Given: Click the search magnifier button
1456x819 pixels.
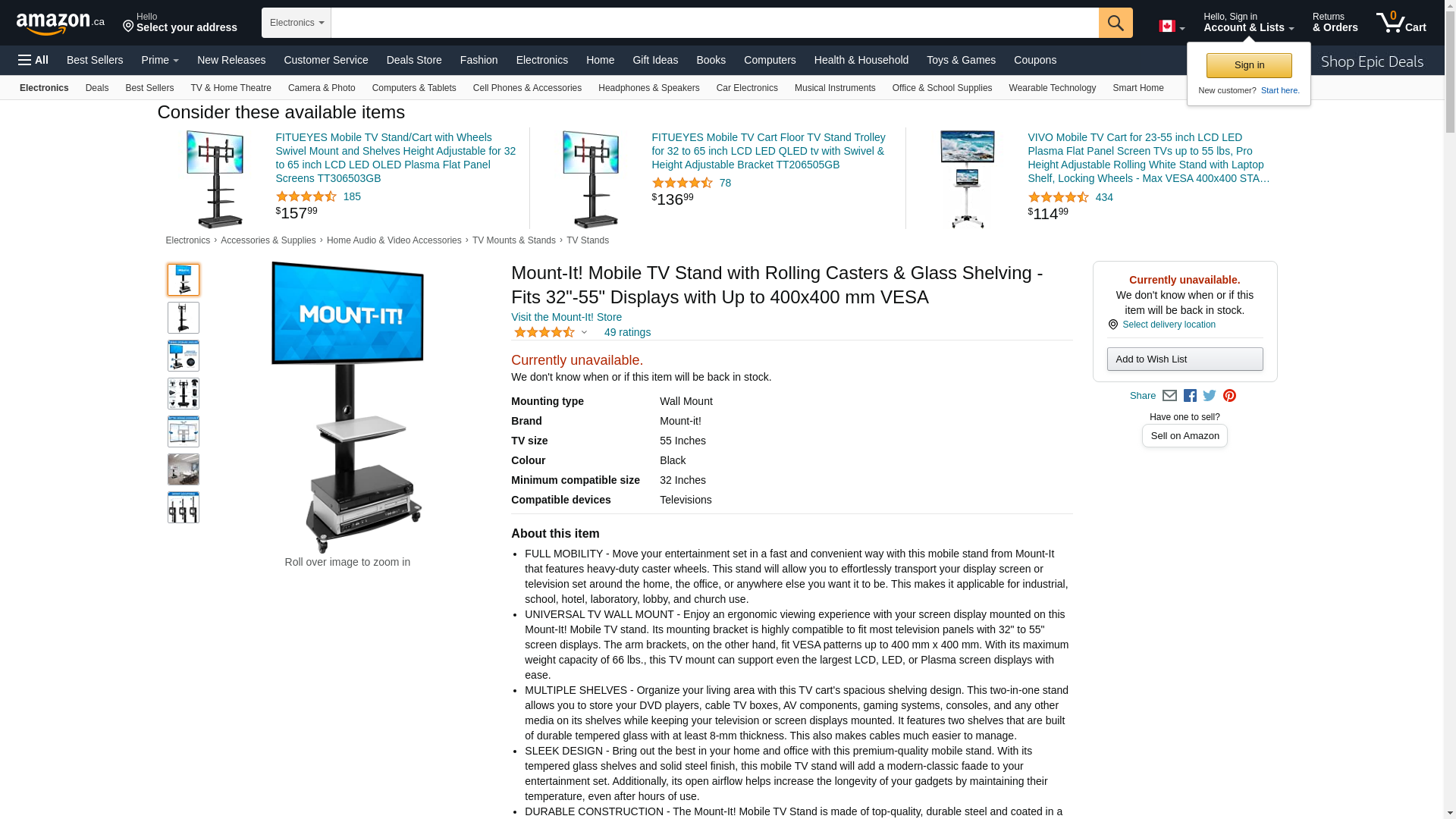Looking at the screenshot, I should (1116, 23).
